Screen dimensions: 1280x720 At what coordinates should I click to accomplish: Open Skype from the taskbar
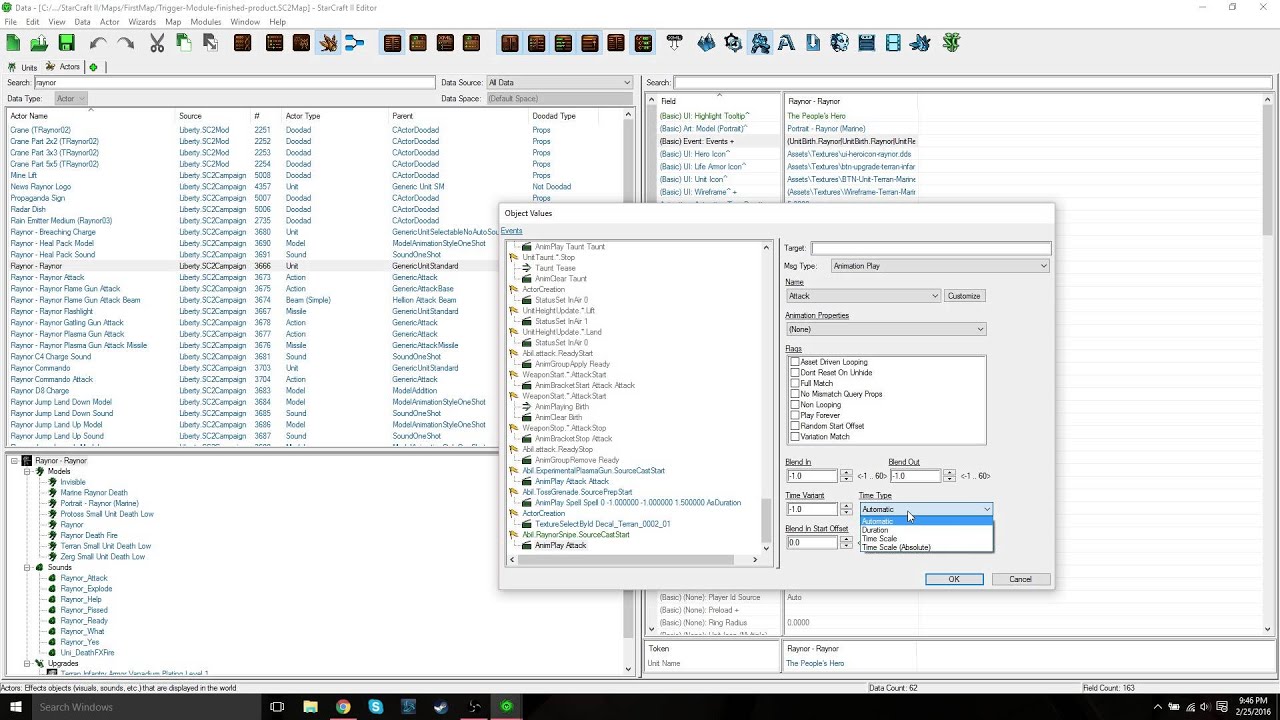[376, 707]
